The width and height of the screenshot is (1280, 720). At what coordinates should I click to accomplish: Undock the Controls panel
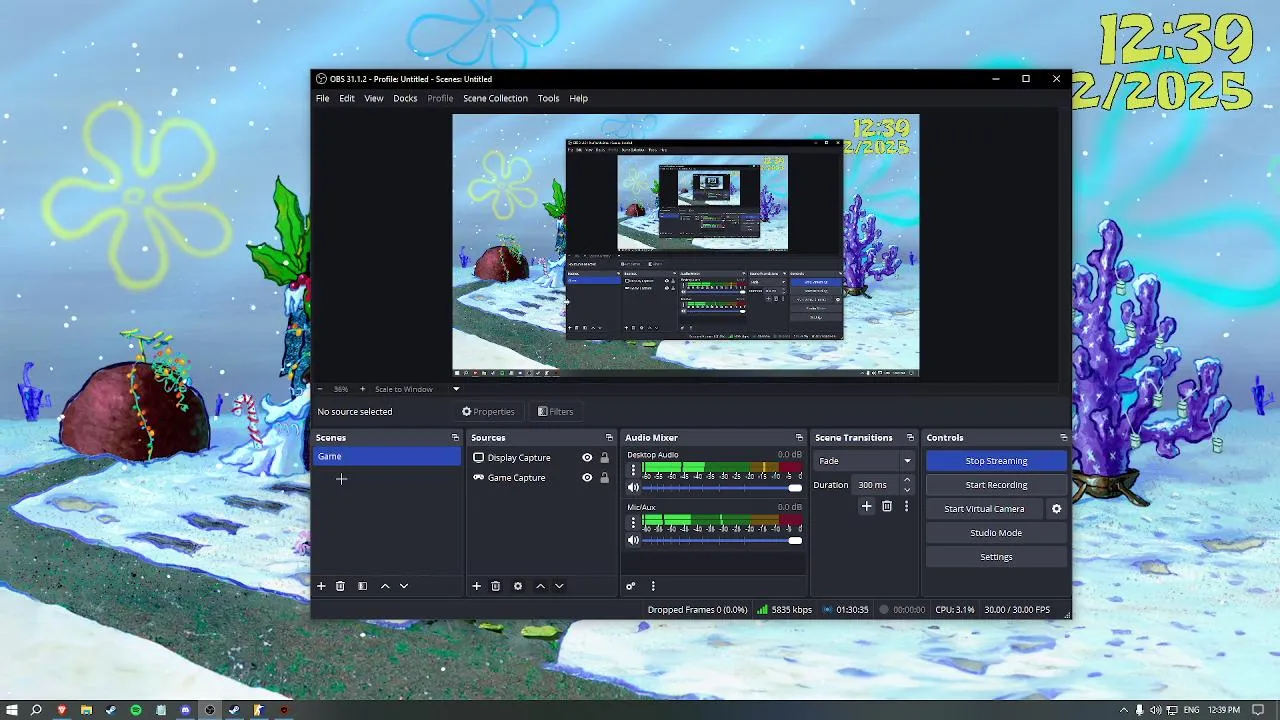click(x=1063, y=438)
